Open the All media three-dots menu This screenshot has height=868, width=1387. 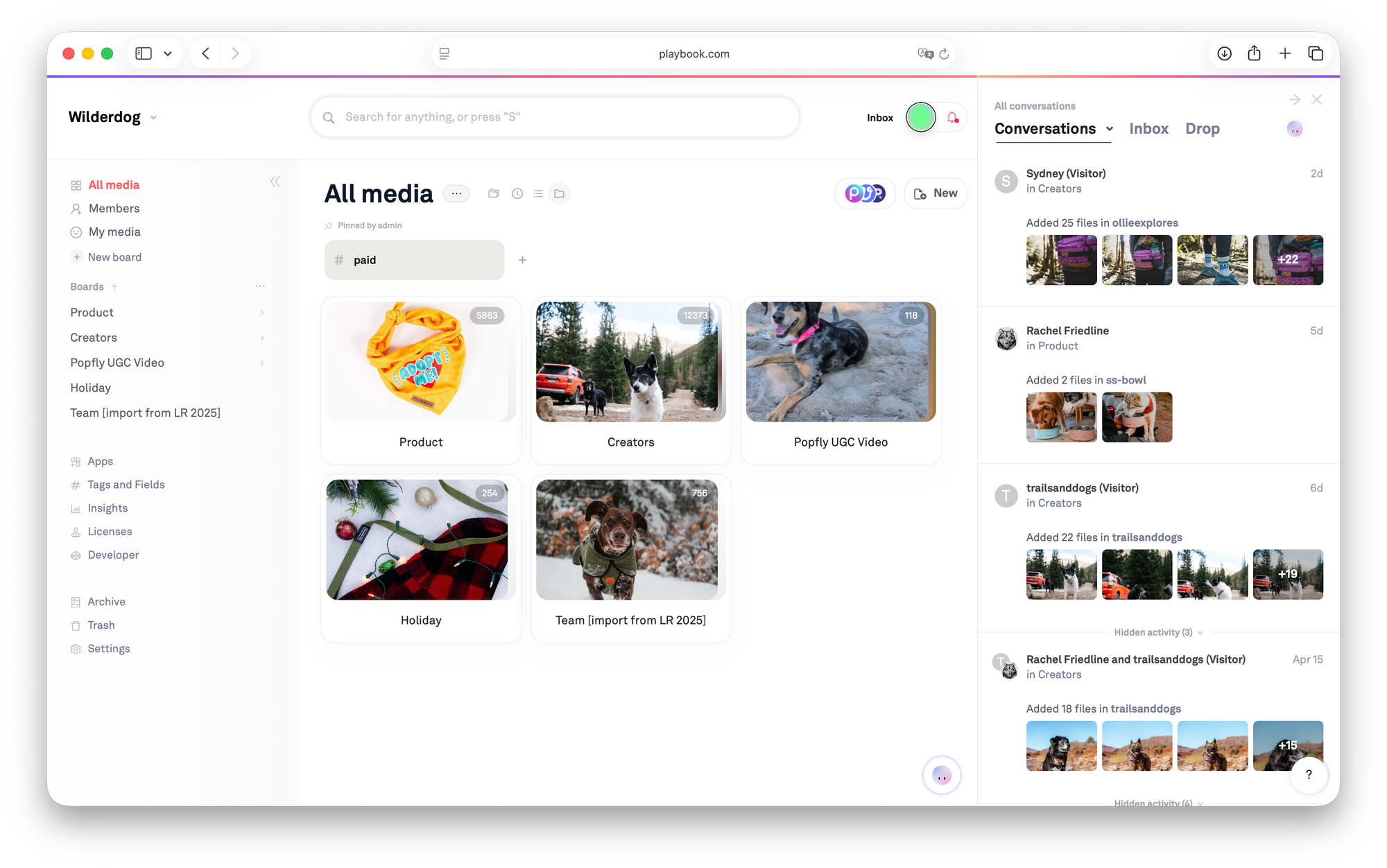coord(456,193)
